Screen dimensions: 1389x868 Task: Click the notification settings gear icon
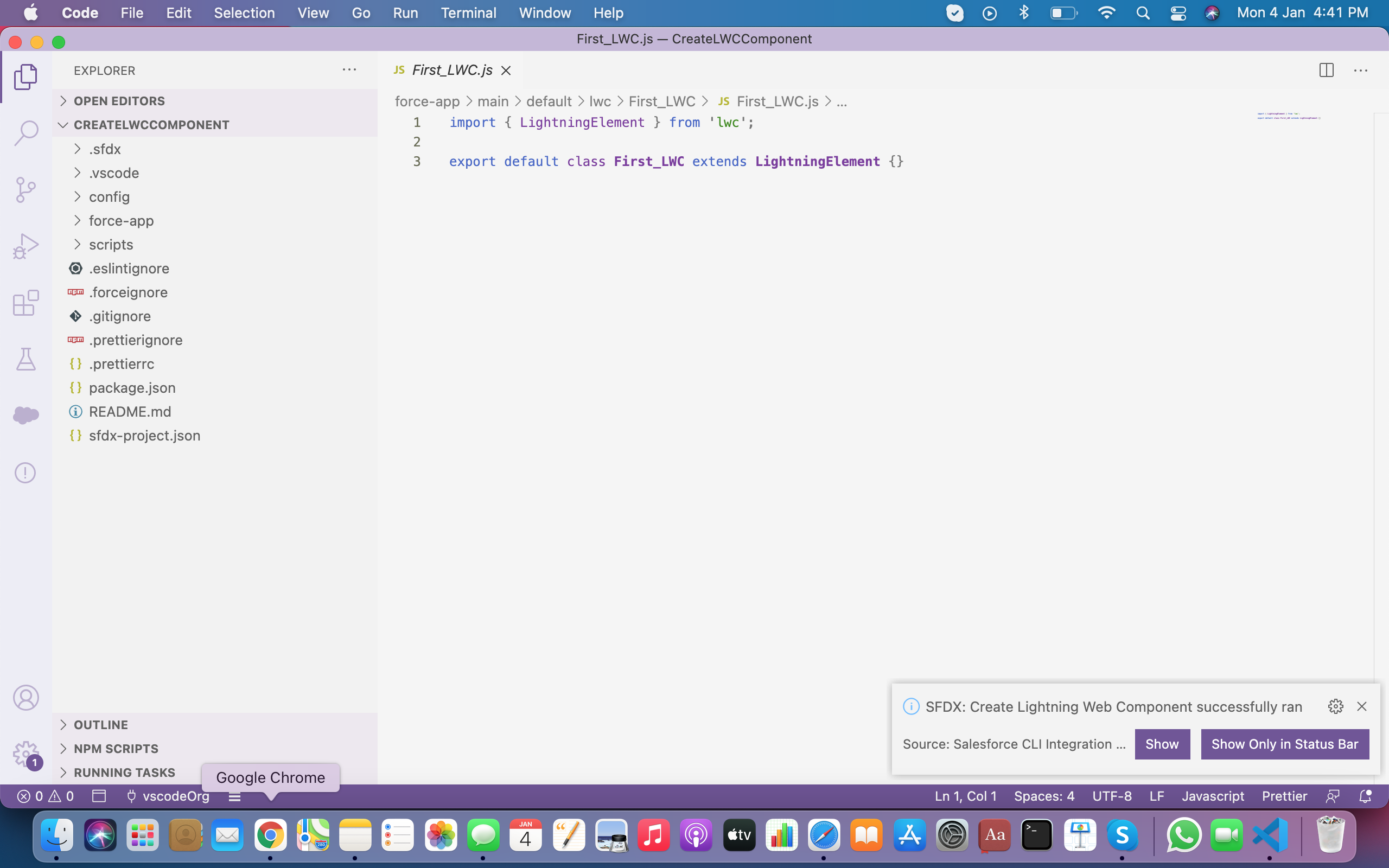pyautogui.click(x=1335, y=707)
